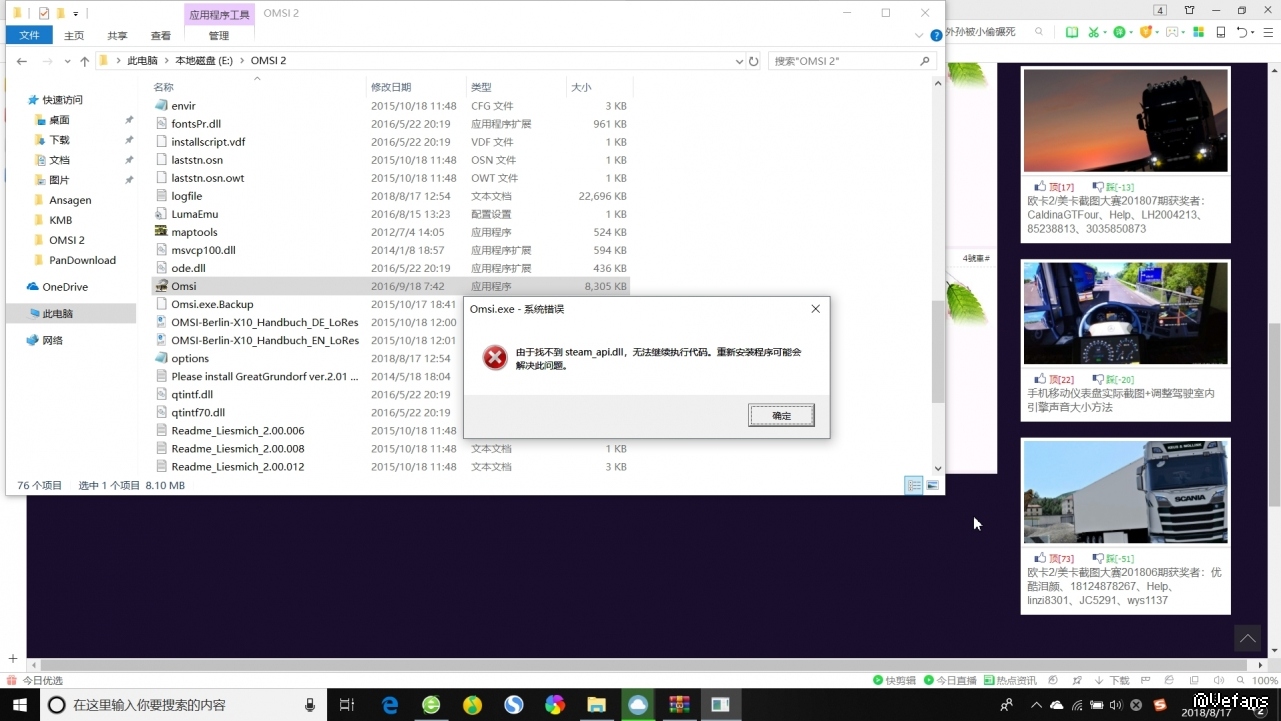Click the browser mobile device icon
Screen dimensions: 1281x721
coord(1220,32)
